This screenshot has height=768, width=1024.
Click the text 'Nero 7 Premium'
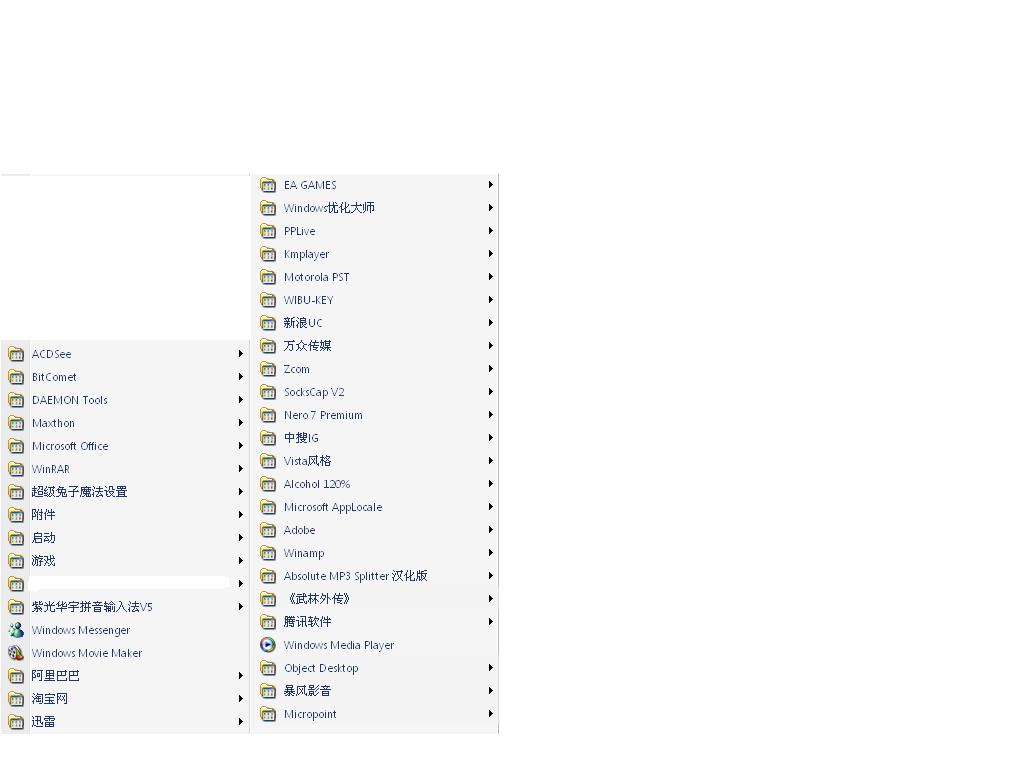323,415
